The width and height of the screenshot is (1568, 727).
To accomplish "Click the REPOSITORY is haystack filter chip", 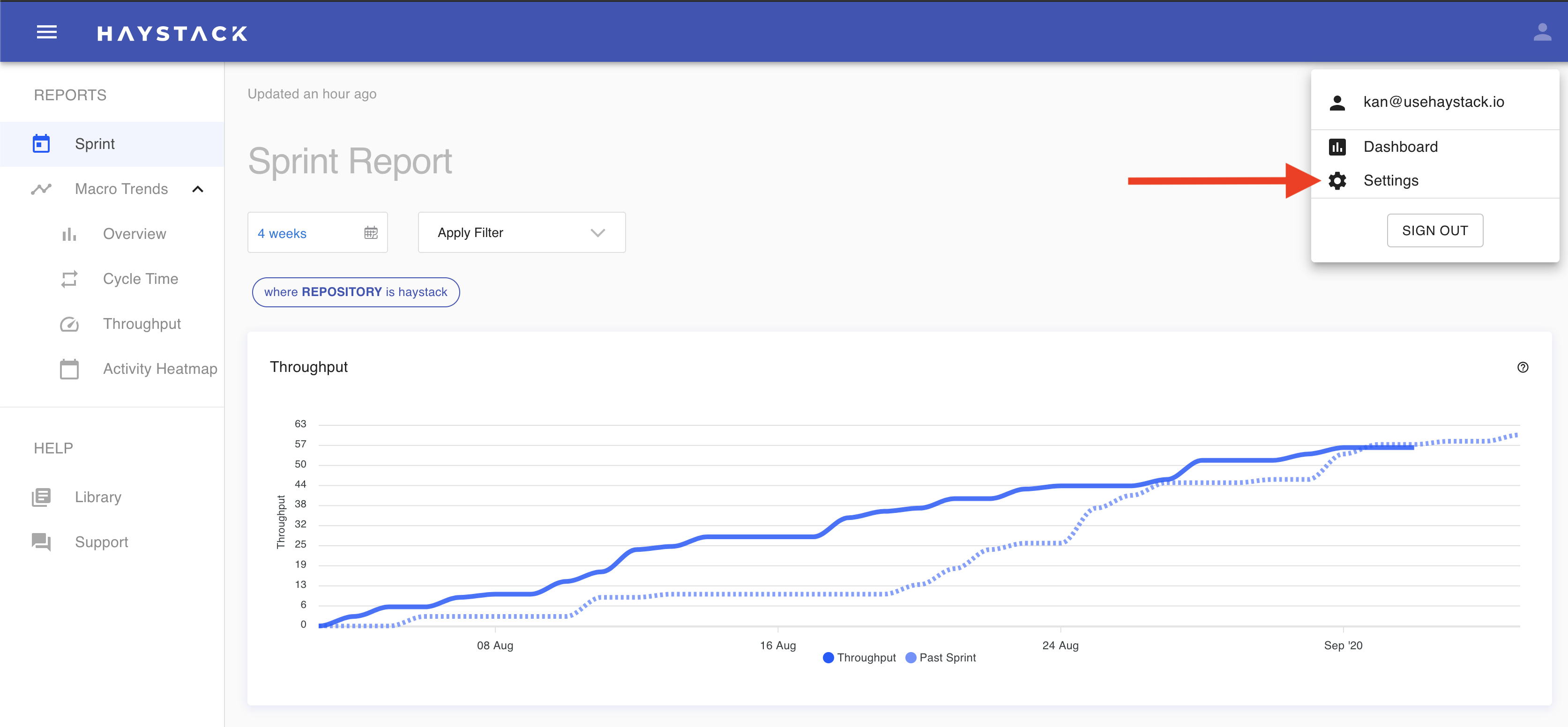I will click(356, 292).
